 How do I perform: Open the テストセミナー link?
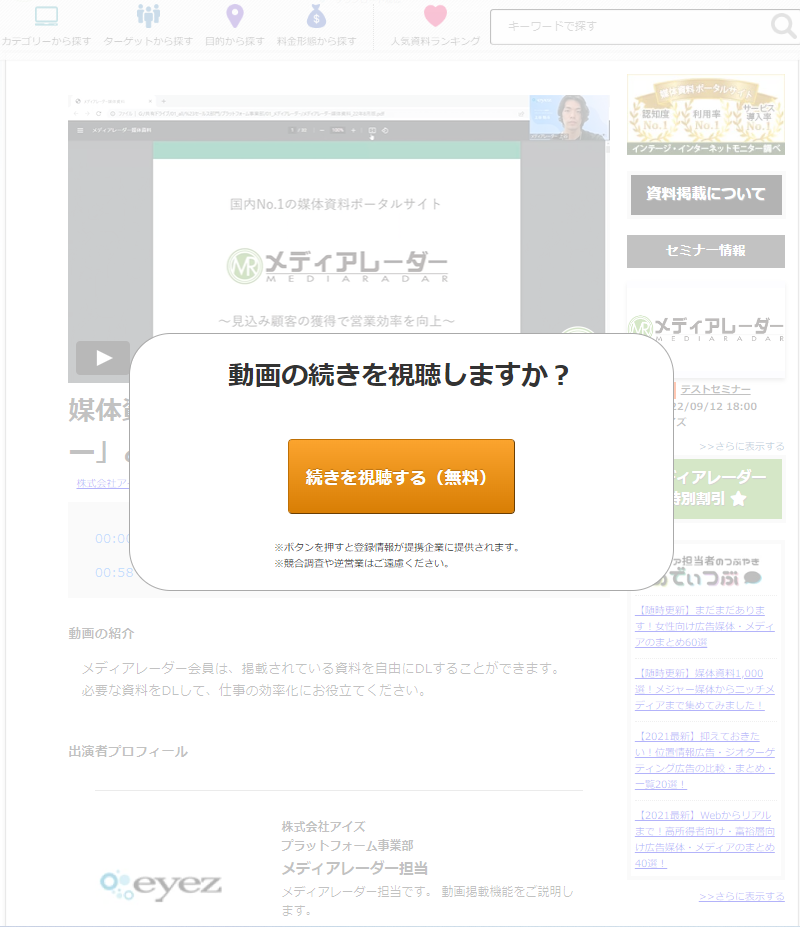(715, 390)
